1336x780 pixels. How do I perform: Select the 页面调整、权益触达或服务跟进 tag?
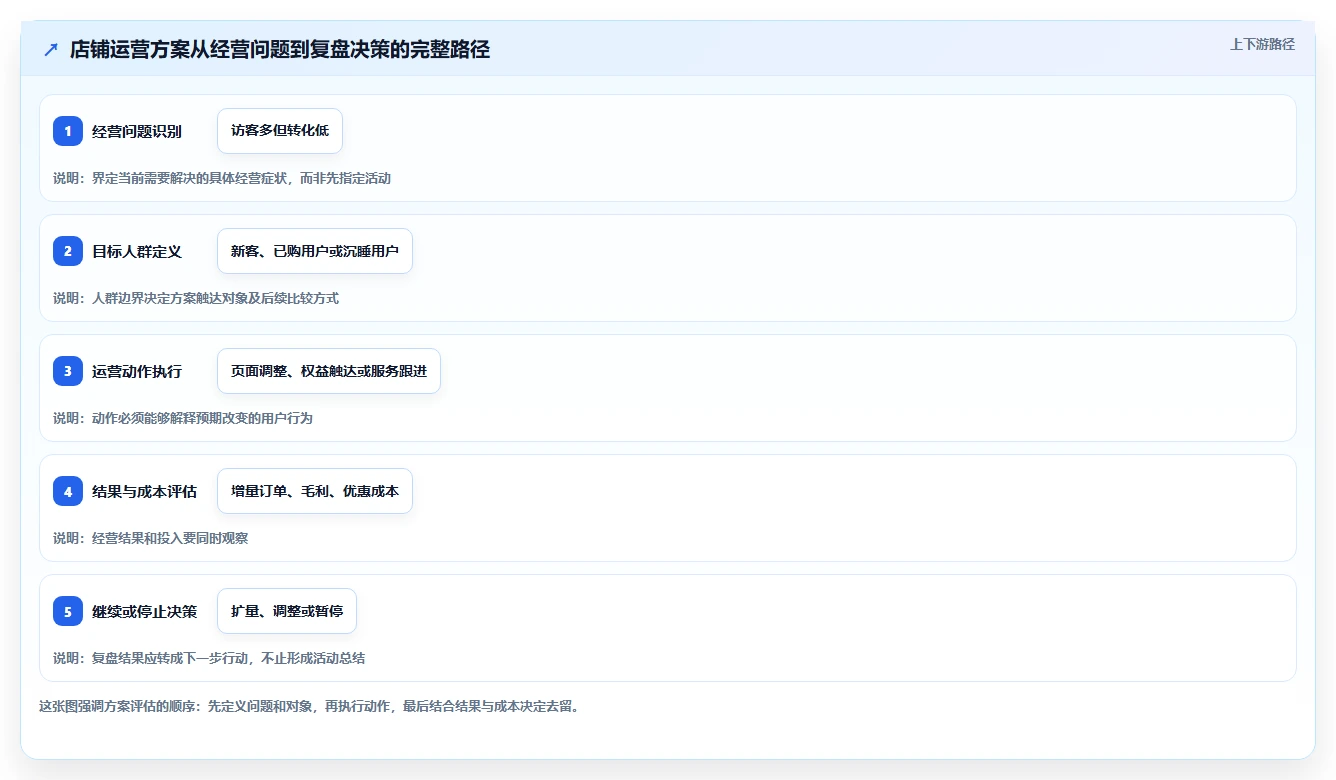(329, 371)
